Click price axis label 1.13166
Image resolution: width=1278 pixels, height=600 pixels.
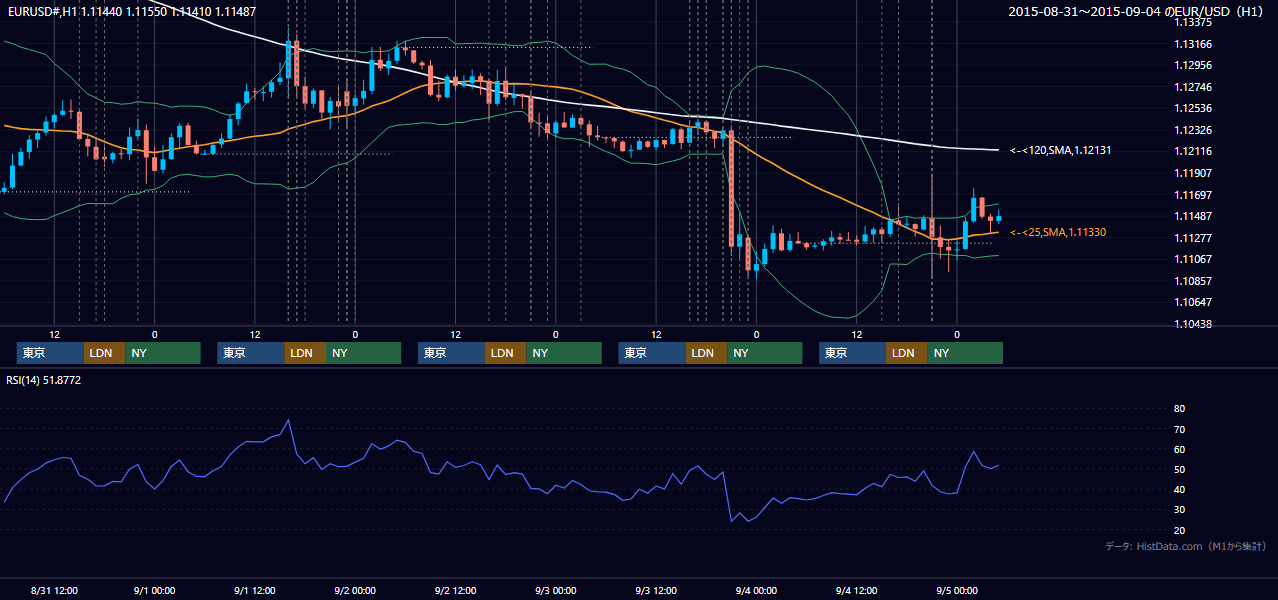[x=1193, y=44]
